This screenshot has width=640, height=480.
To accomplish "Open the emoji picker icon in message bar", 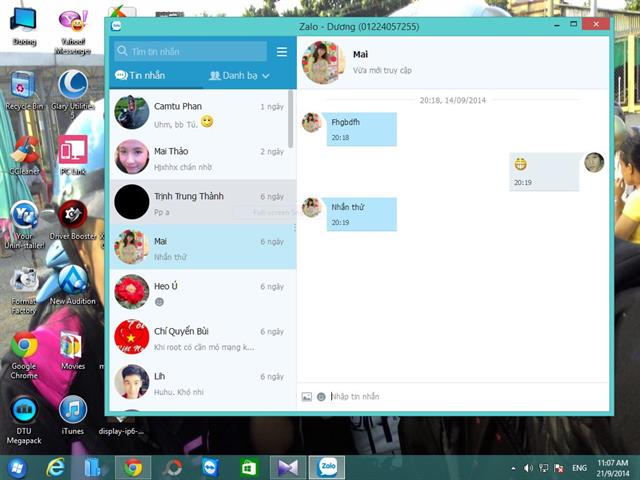I will click(x=321, y=396).
